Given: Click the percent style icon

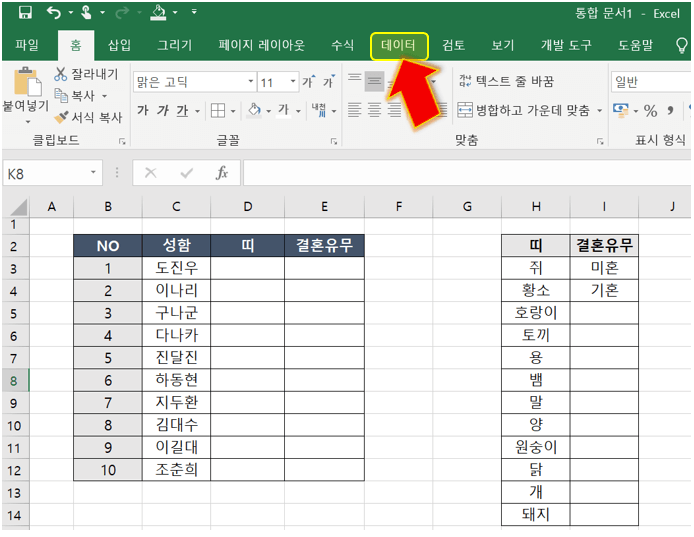Looking at the screenshot, I should [650, 111].
